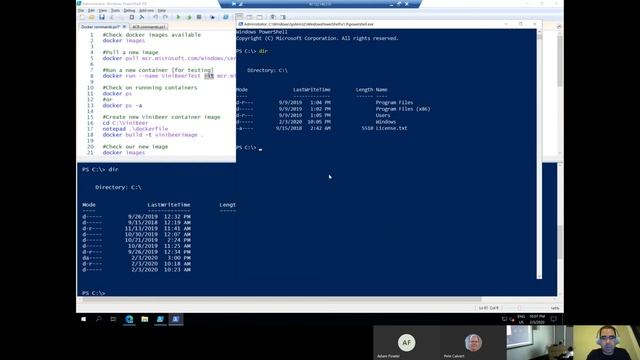Image resolution: width=640 pixels, height=360 pixels.
Task: Close the Docker commands.ps1 tab
Action: tap(124, 27)
